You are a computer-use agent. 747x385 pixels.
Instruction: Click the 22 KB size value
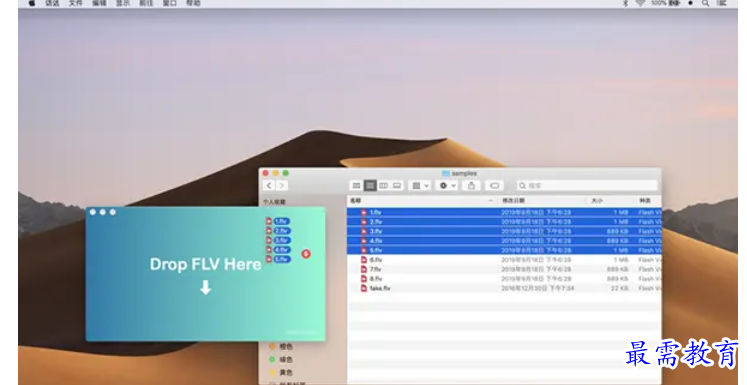tap(620, 288)
